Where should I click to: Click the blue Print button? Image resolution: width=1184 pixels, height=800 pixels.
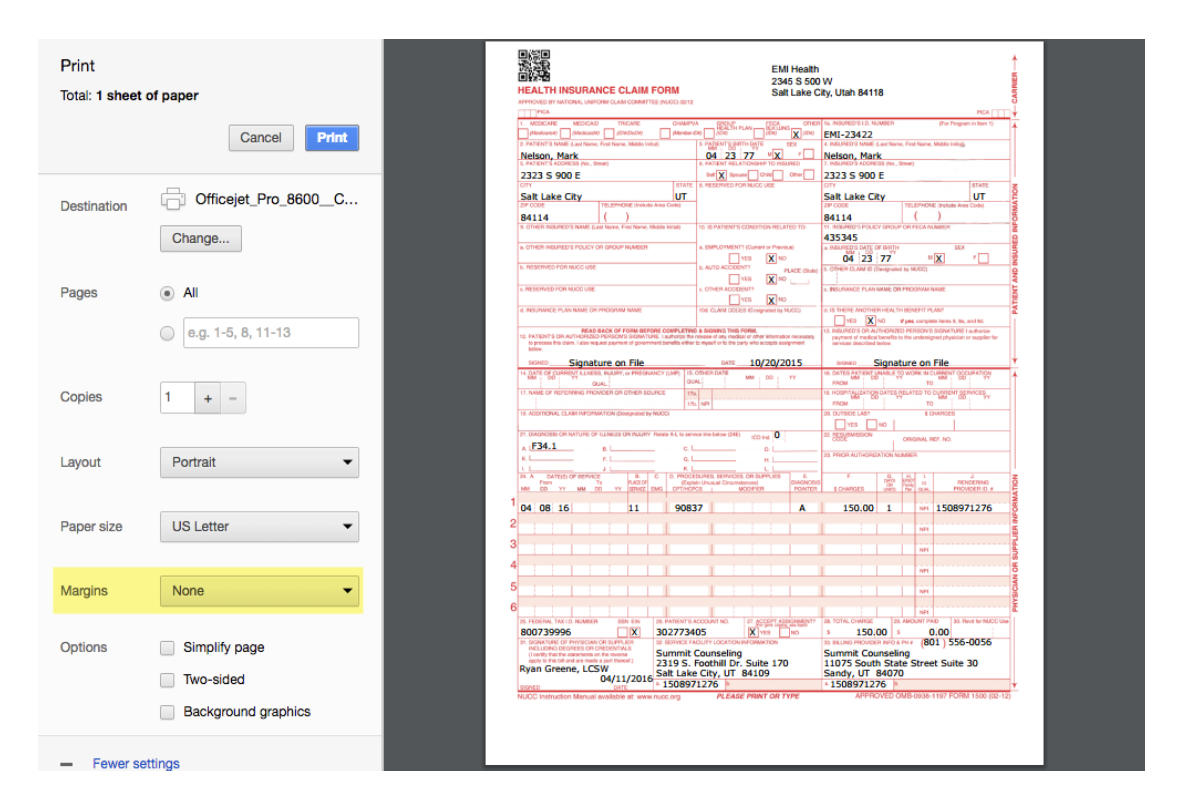pos(331,138)
